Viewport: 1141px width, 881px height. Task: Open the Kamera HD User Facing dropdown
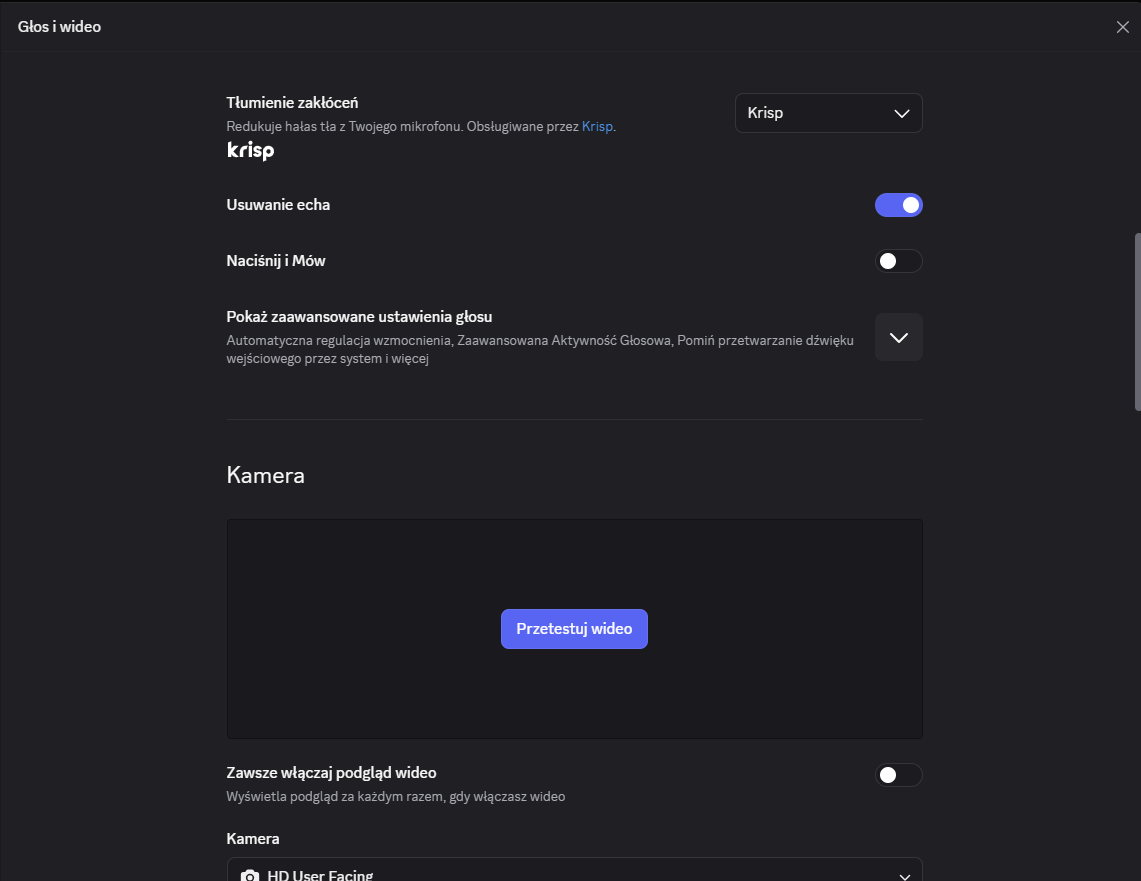point(575,870)
